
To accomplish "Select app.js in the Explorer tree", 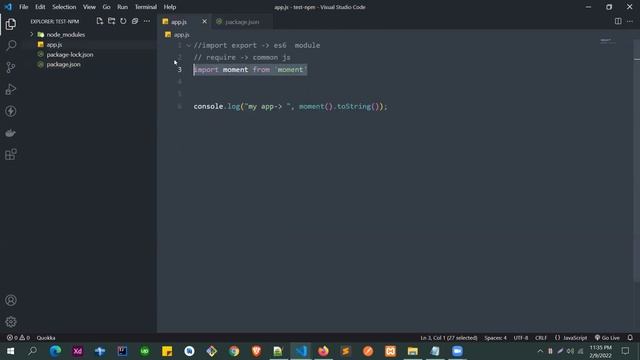I will (x=54, y=44).
